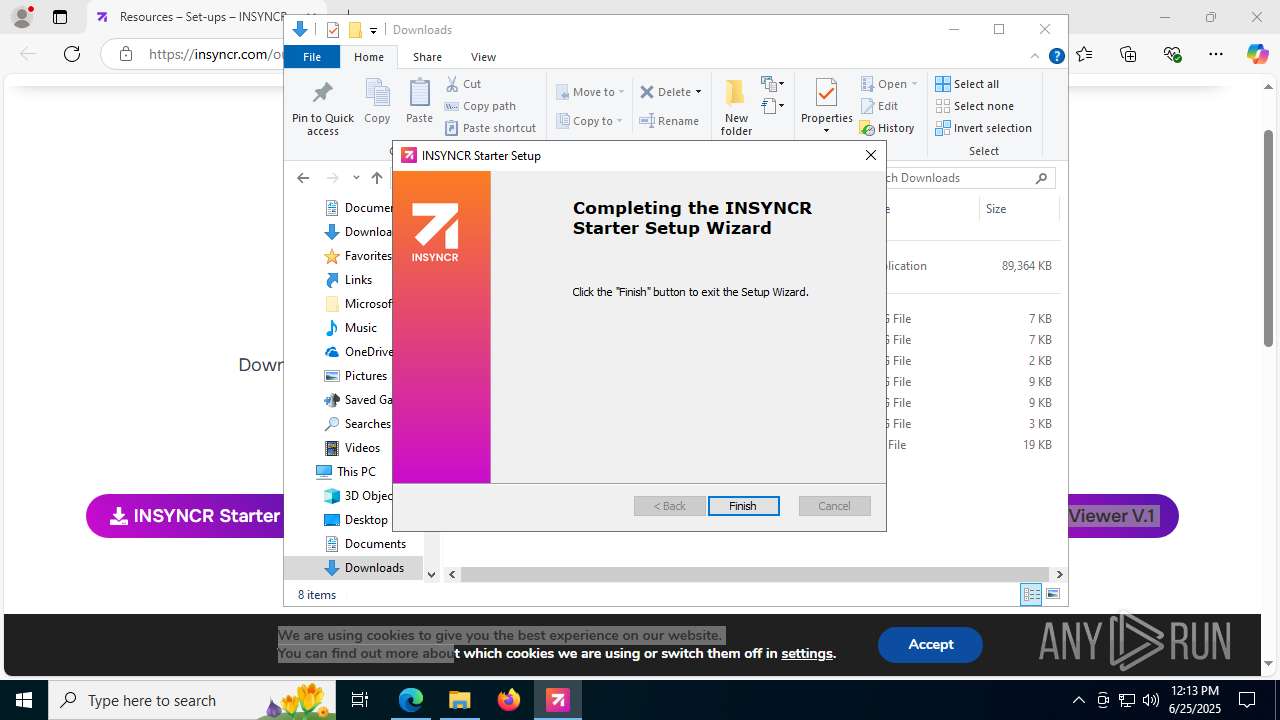Switch to the Home ribbon tab
Screen dimensions: 1280x720
pyautogui.click(x=368, y=57)
